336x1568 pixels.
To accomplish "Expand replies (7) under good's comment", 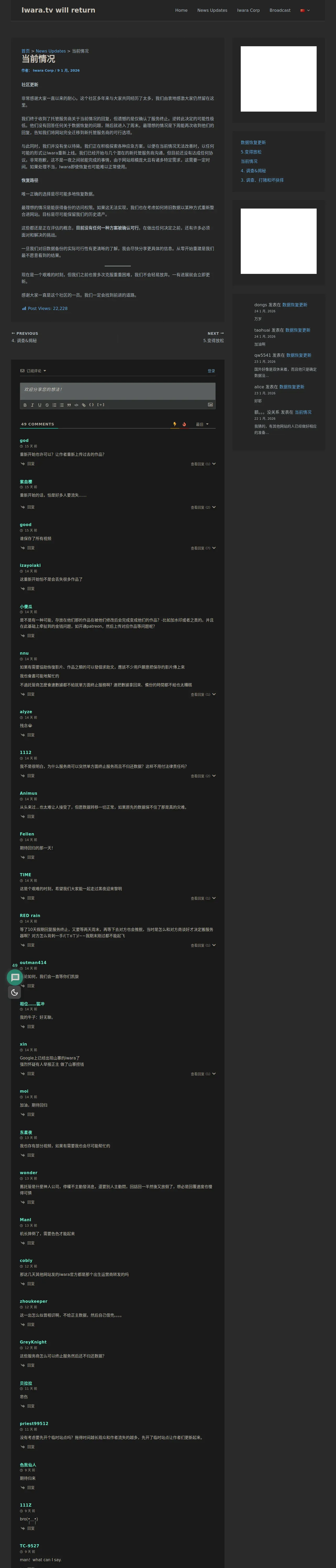I will [203, 548].
